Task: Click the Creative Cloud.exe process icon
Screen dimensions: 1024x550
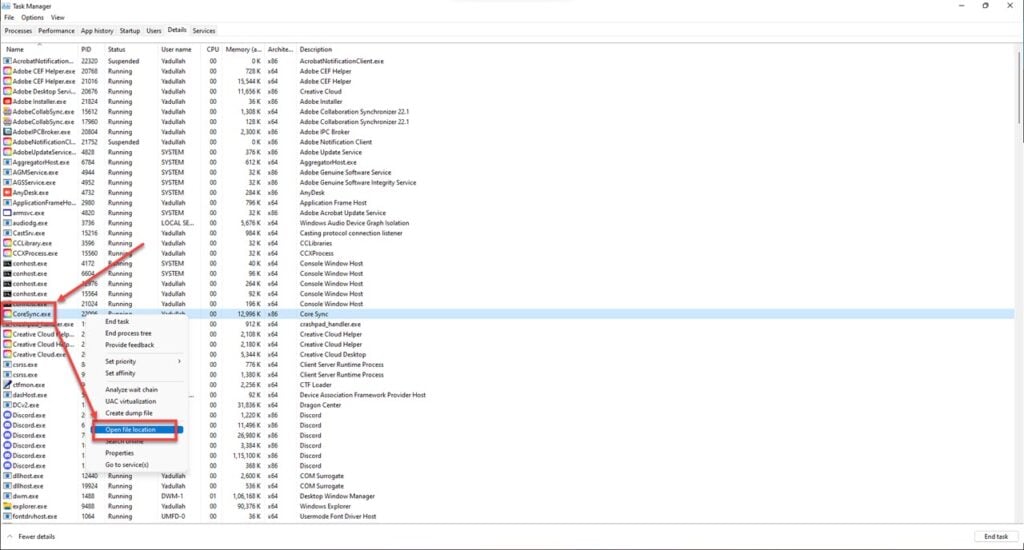Action: [x=7, y=355]
